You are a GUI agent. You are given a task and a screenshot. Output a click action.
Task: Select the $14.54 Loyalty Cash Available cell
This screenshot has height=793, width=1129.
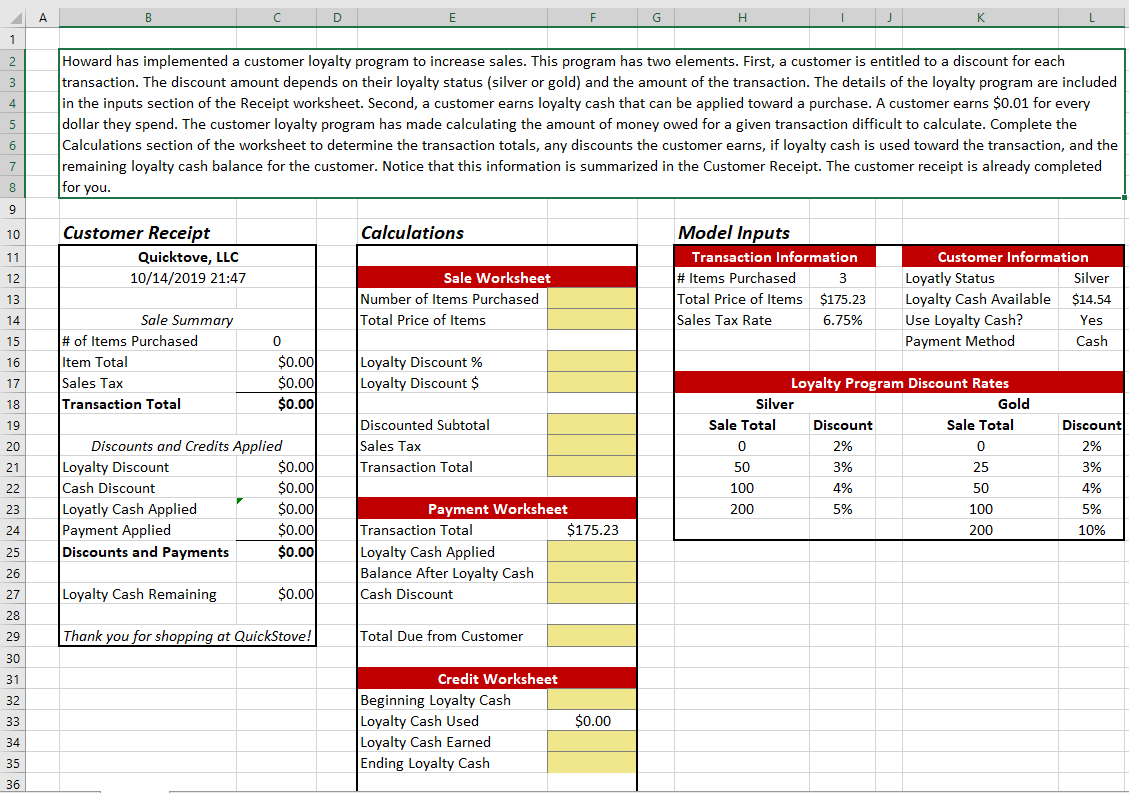pyautogui.click(x=1091, y=299)
